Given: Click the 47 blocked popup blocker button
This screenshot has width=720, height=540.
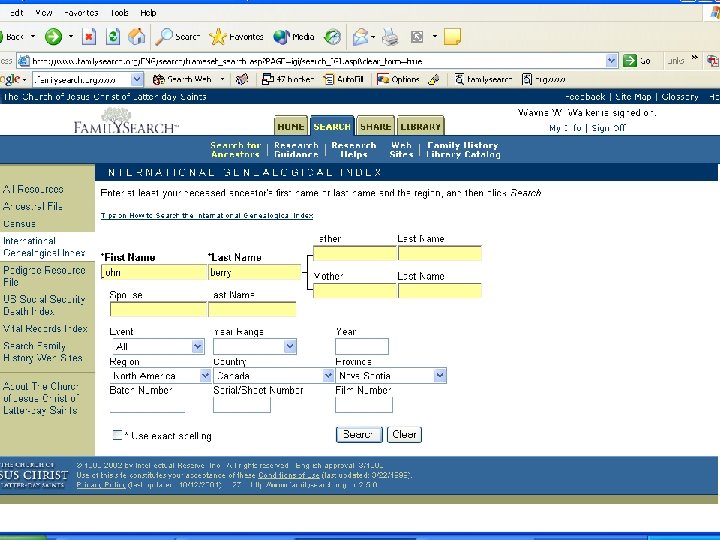Looking at the screenshot, I should pyautogui.click(x=287, y=79).
